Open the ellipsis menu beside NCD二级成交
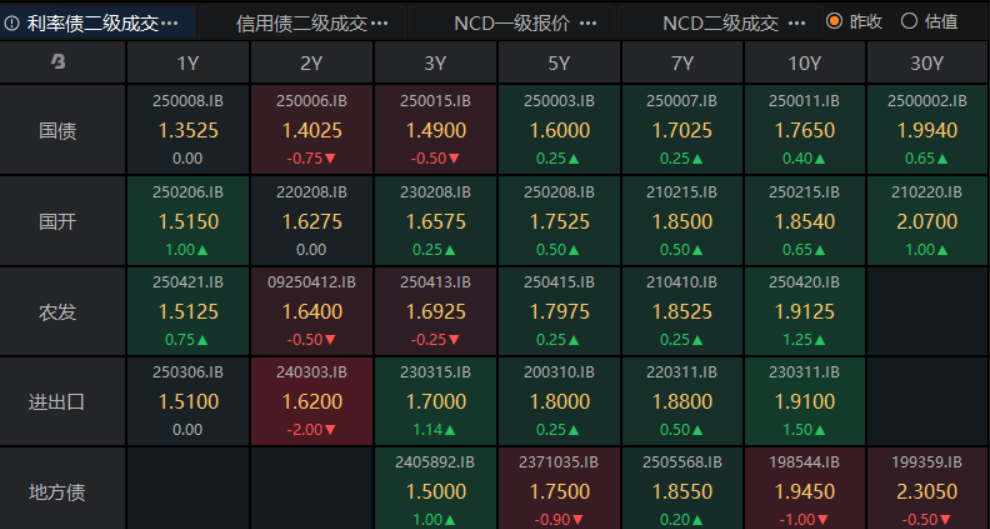The width and height of the screenshot is (990, 529). [x=797, y=22]
